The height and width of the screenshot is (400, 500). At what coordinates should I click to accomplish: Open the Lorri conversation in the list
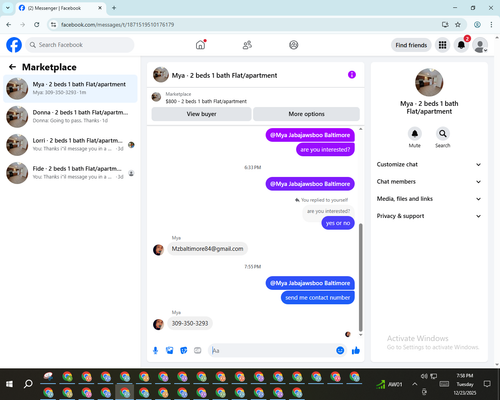point(70,145)
